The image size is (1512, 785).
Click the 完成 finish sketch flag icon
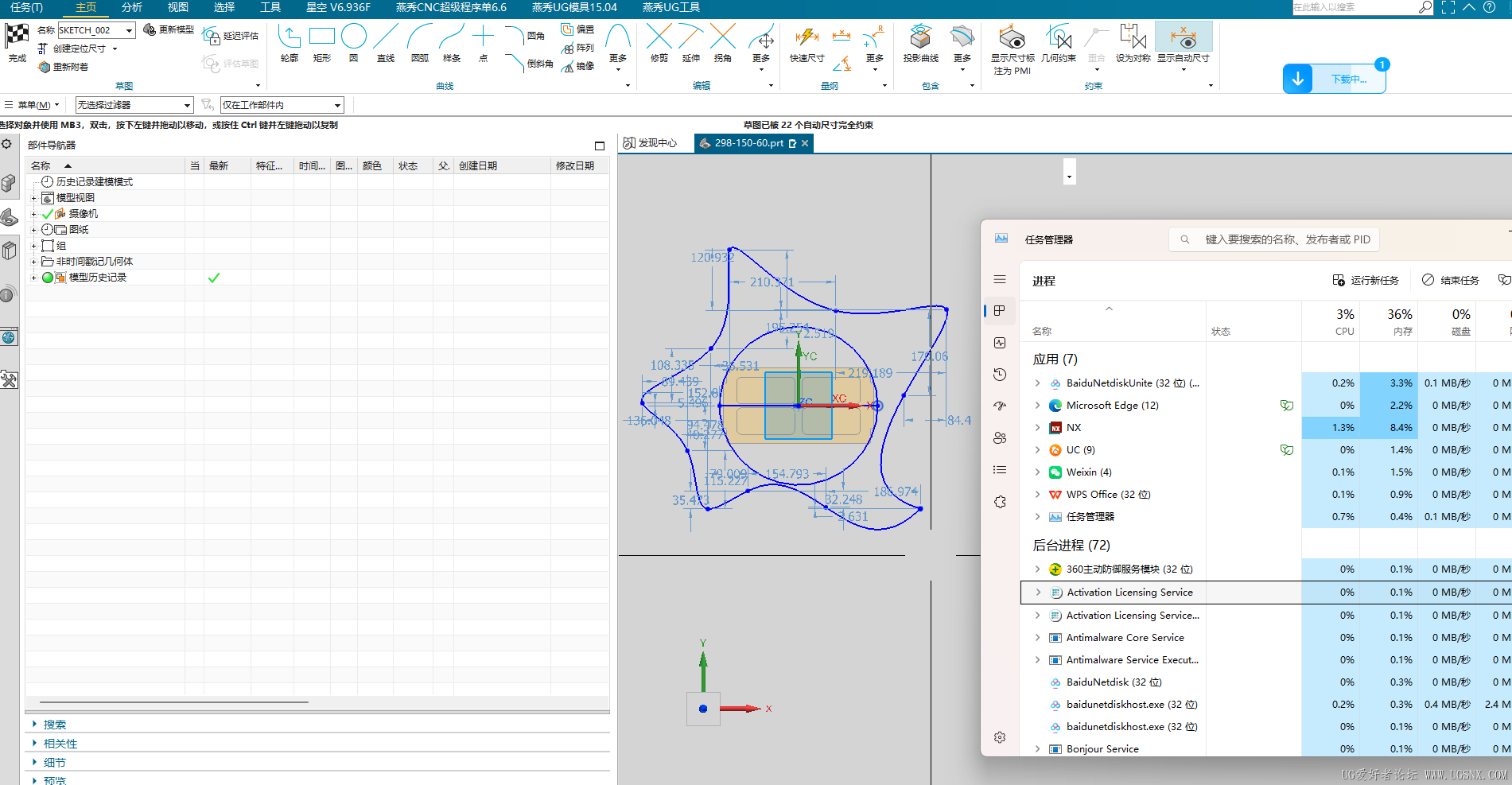tap(17, 37)
